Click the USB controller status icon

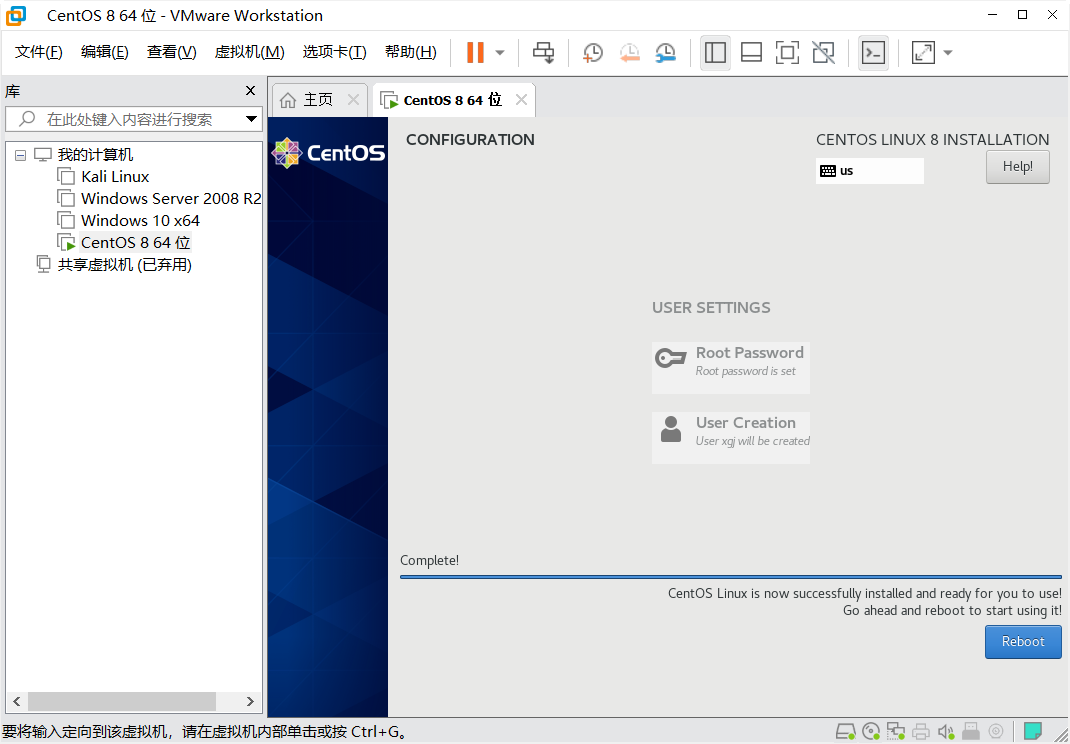pos(970,732)
